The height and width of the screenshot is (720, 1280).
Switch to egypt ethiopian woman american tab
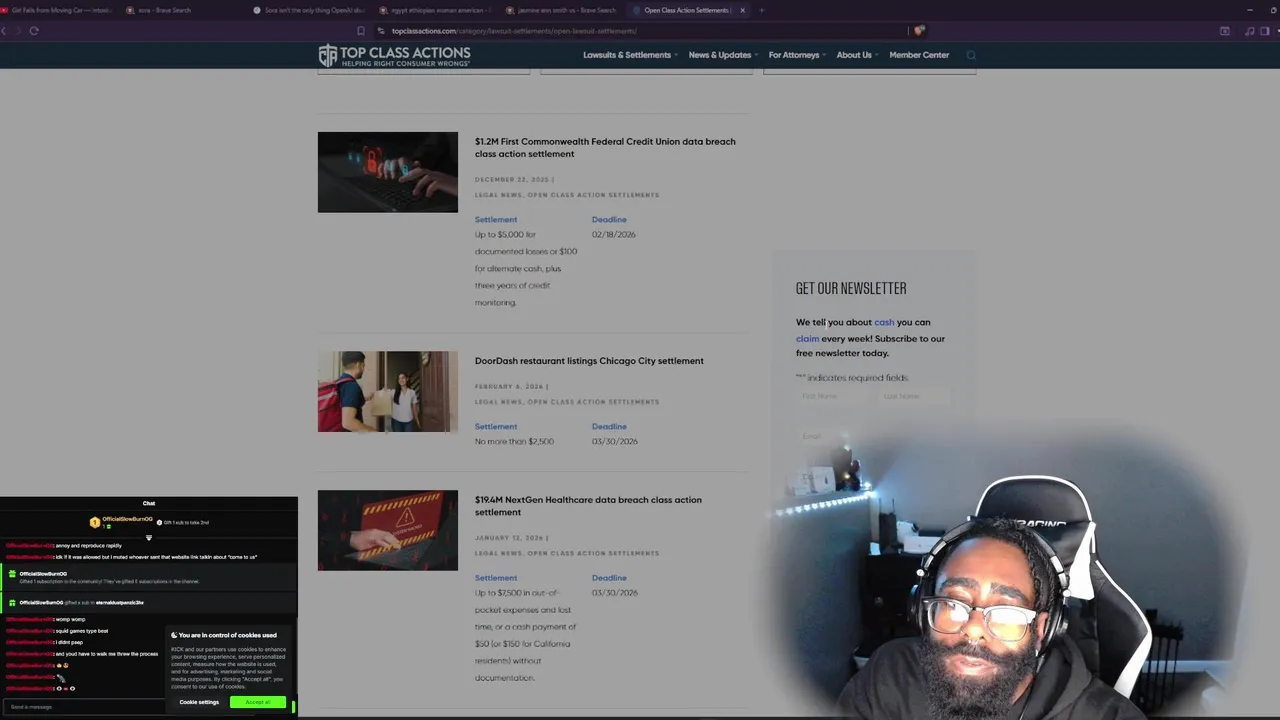[436, 10]
